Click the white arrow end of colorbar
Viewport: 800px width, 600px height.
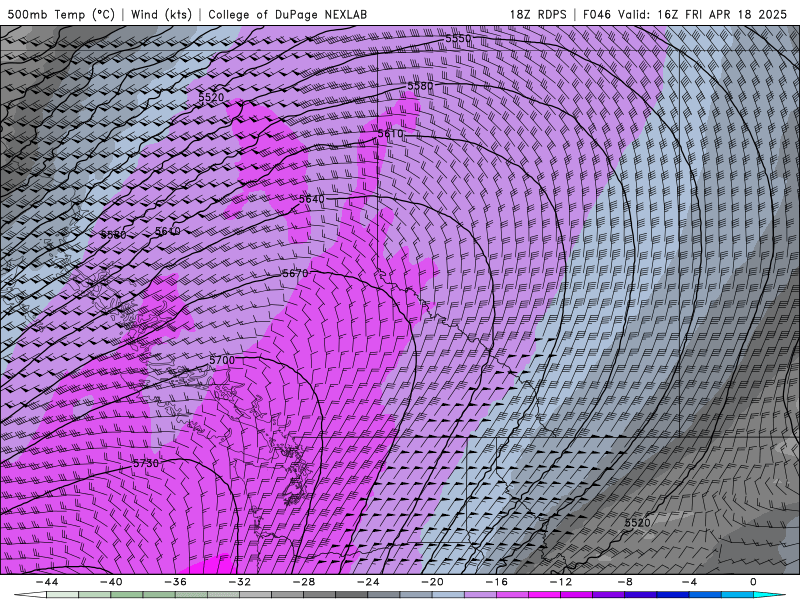(x=30, y=595)
